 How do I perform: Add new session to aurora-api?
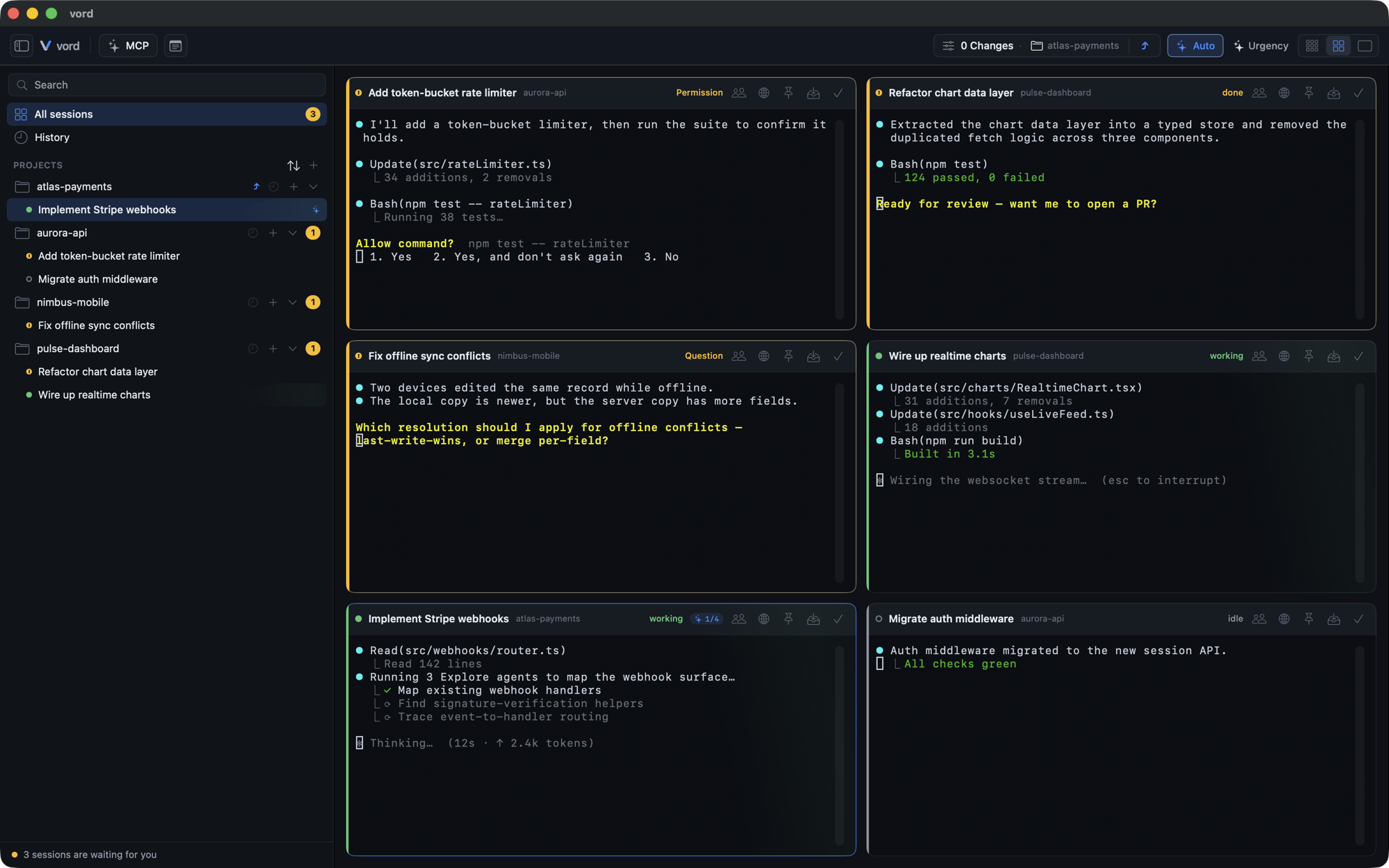pyautogui.click(x=273, y=233)
